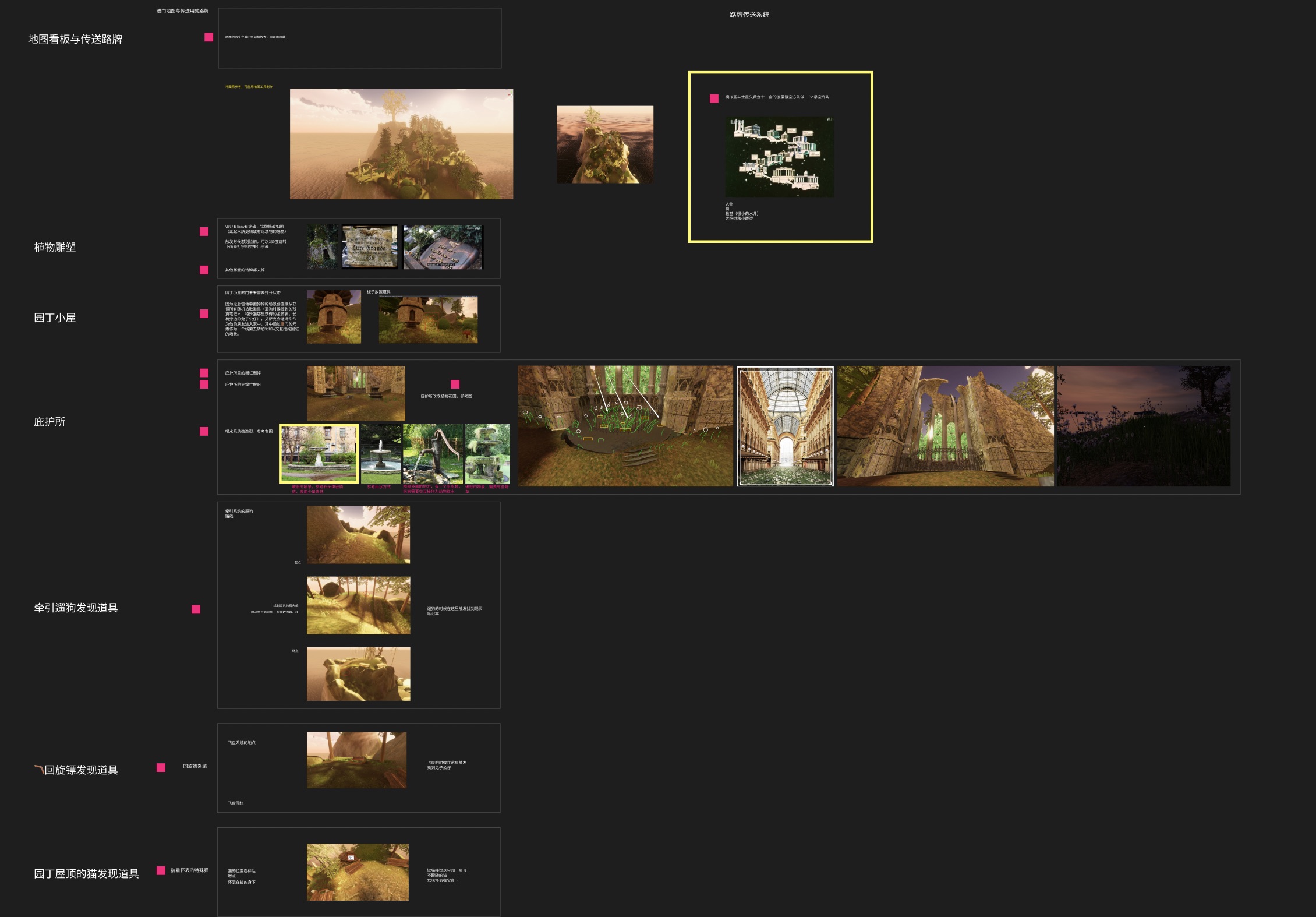Select pink marker beside 牵引遛狗发现道具 section
The width and height of the screenshot is (1316, 917).
(196, 609)
